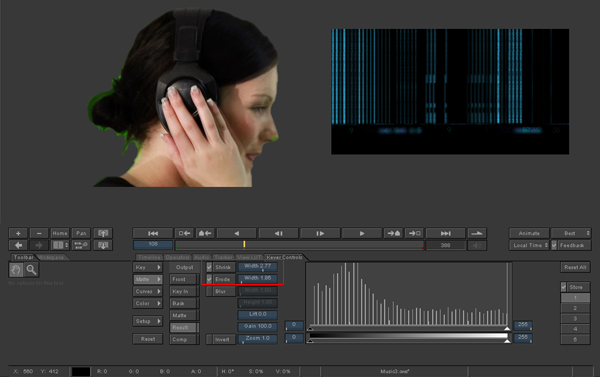600x377 pixels.
Task: Play the clip forward
Action: tap(362, 233)
